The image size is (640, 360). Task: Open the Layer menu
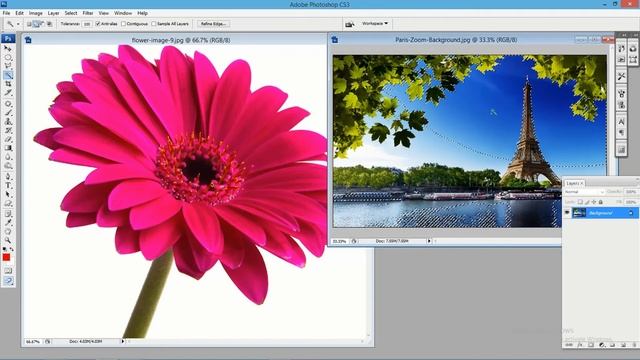(53, 13)
